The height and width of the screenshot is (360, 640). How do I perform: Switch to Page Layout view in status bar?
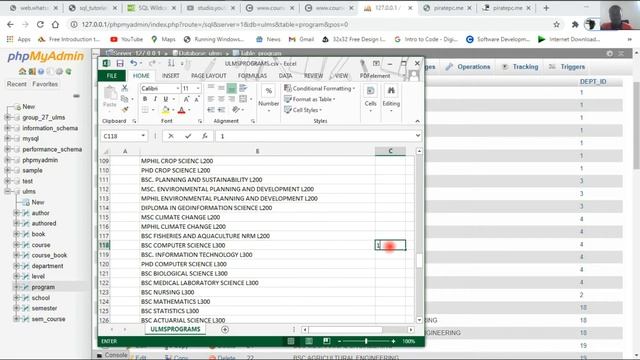(x=309, y=341)
